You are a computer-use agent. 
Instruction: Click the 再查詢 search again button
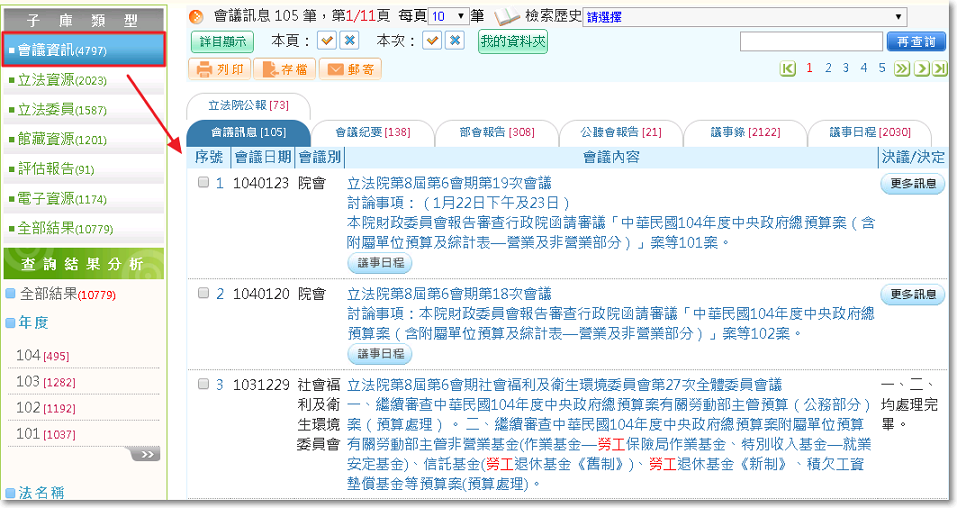915,41
